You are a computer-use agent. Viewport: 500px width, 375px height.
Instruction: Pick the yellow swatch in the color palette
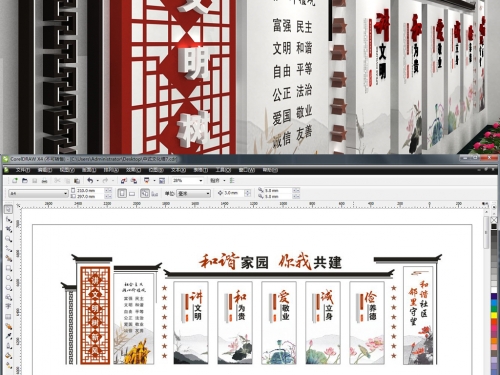point(494,315)
